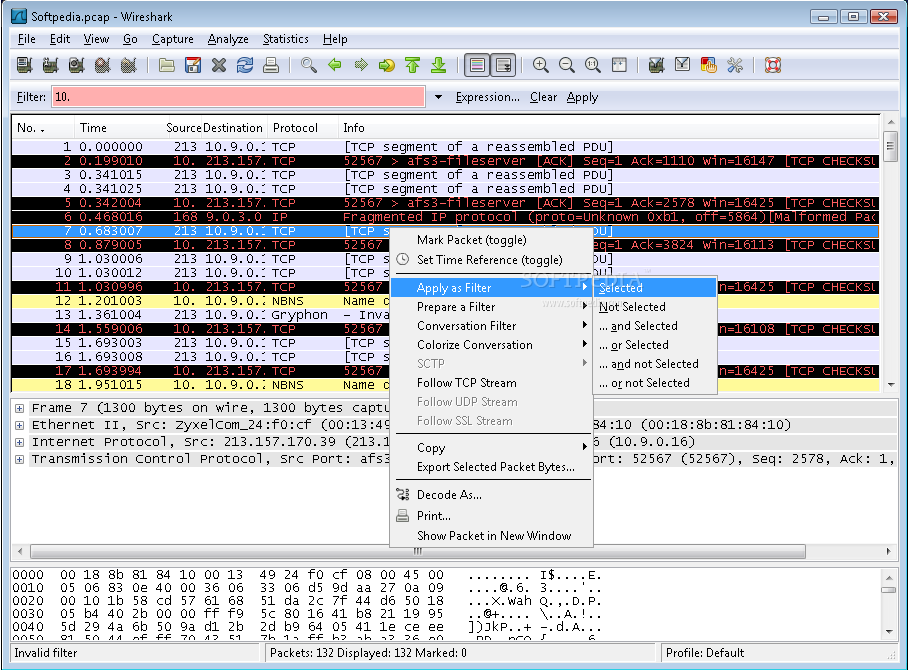Expand Transmission Control Protocol tree node
Screen dimensions: 911x670
19,459
